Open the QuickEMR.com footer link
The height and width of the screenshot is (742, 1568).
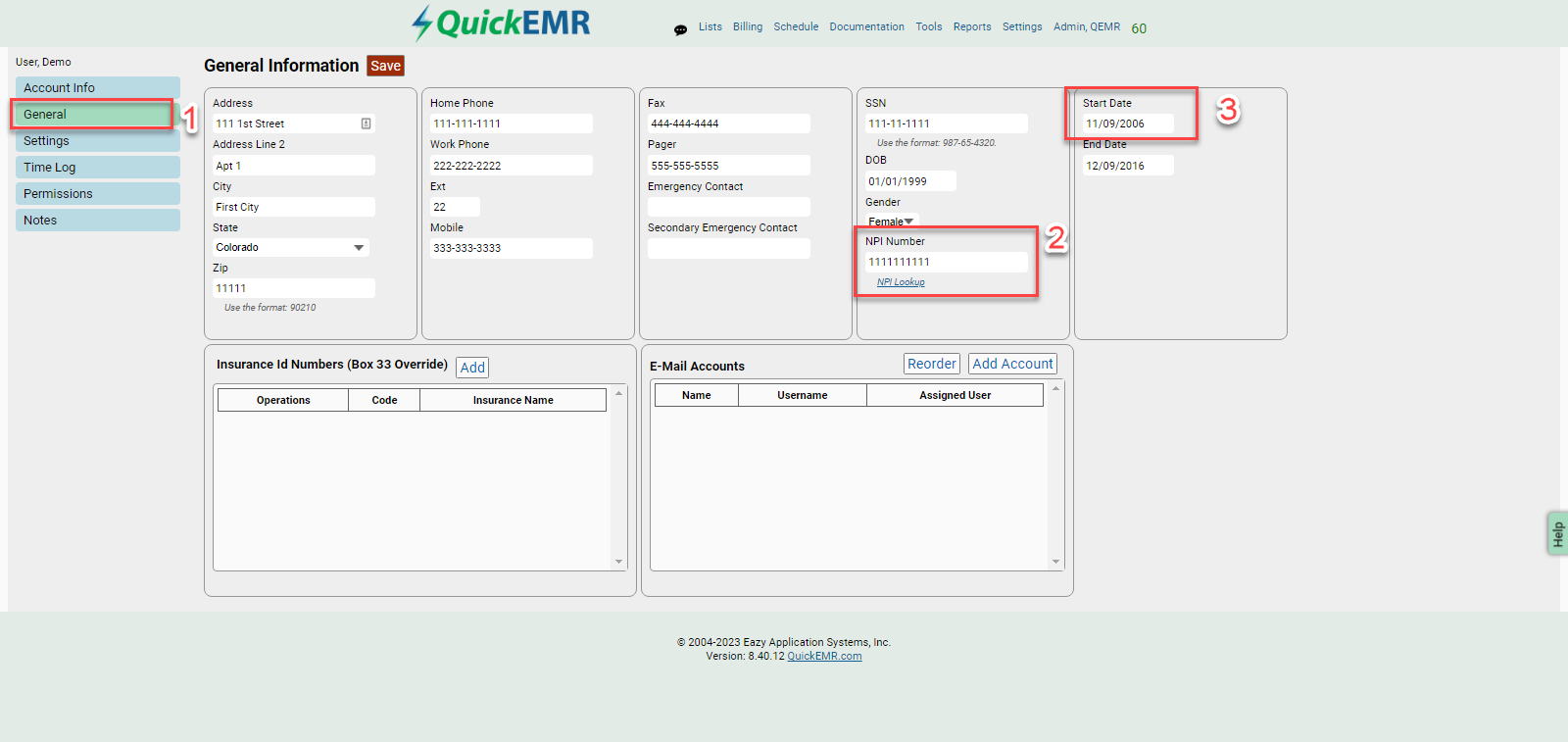click(824, 657)
